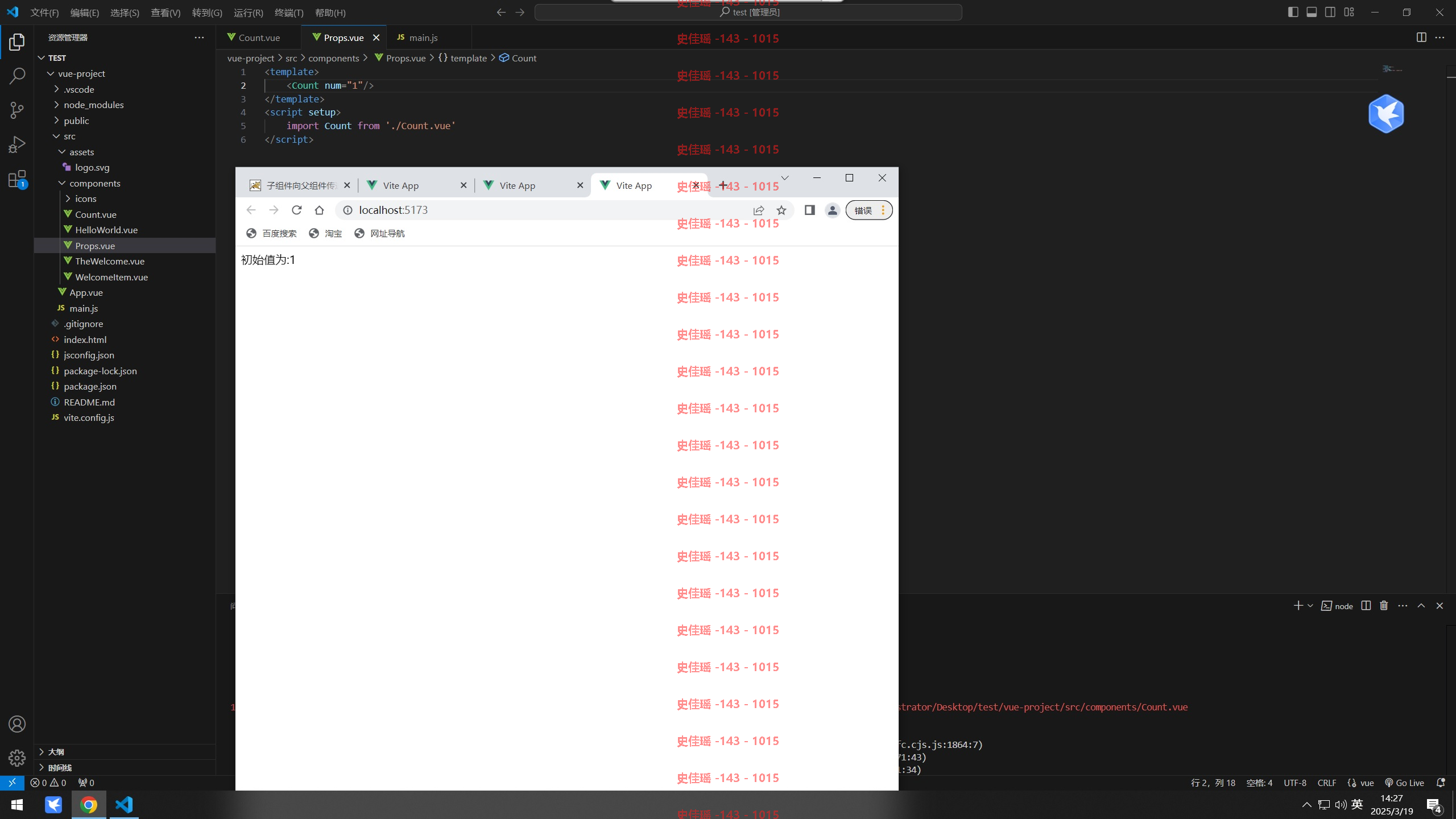Click the CRLF line ending indicator

click(x=1326, y=783)
